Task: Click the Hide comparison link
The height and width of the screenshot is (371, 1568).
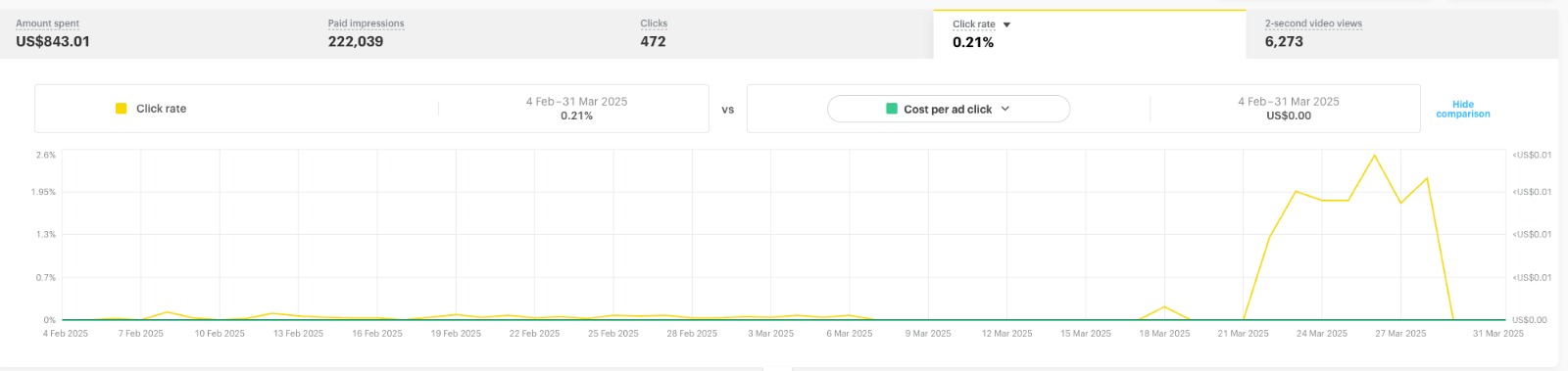Action: (1462, 109)
